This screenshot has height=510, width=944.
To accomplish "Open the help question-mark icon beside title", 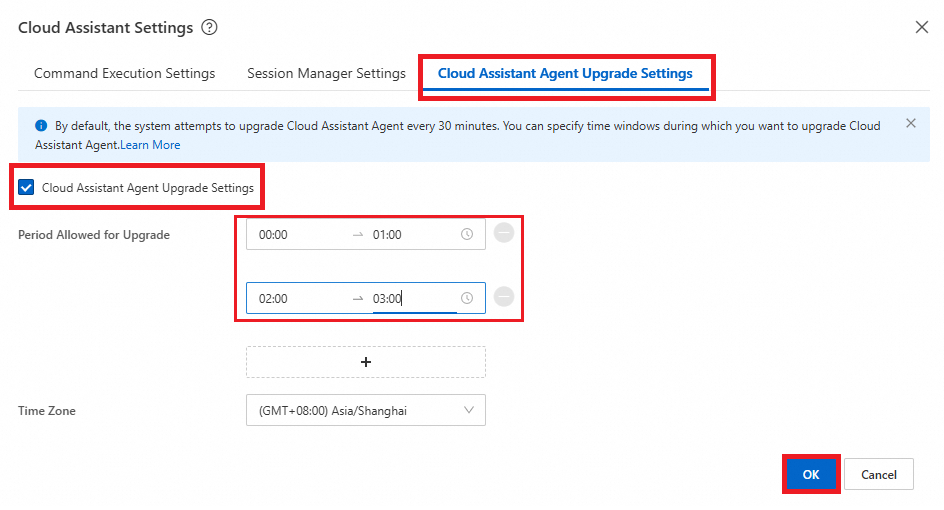I will (209, 28).
